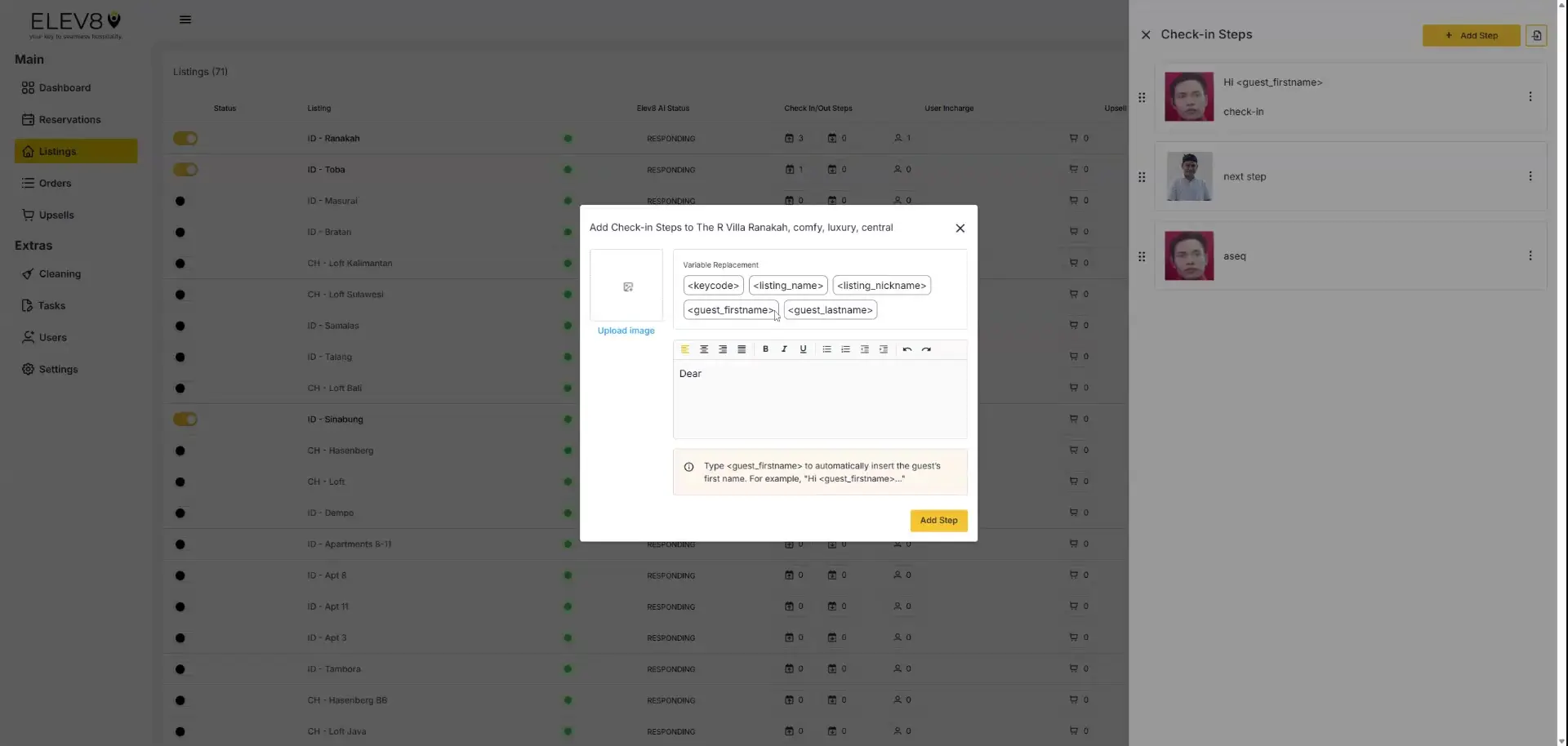Insert the <guest_firstname> variable chip

[x=730, y=310]
